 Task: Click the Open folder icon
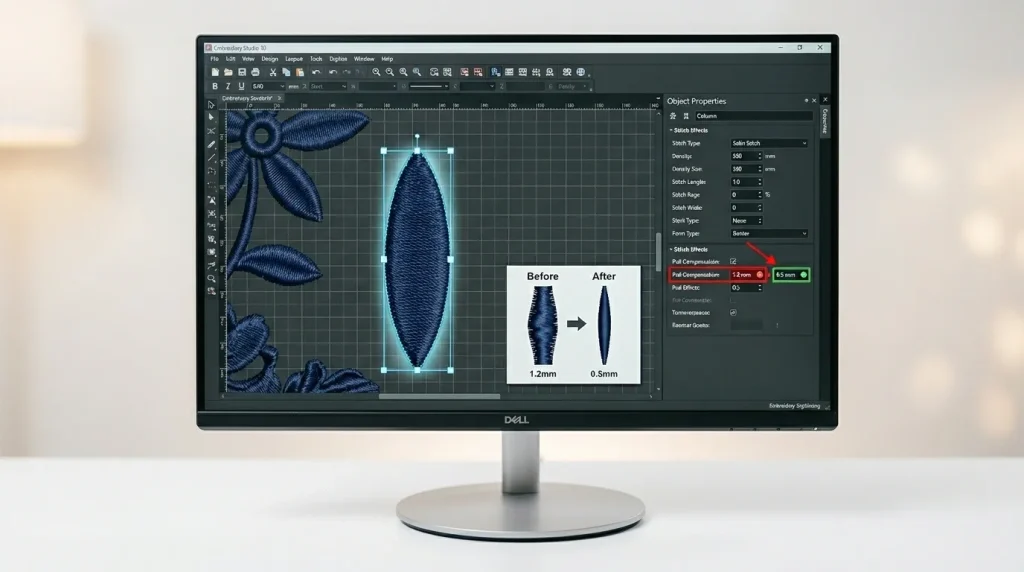click(228, 72)
